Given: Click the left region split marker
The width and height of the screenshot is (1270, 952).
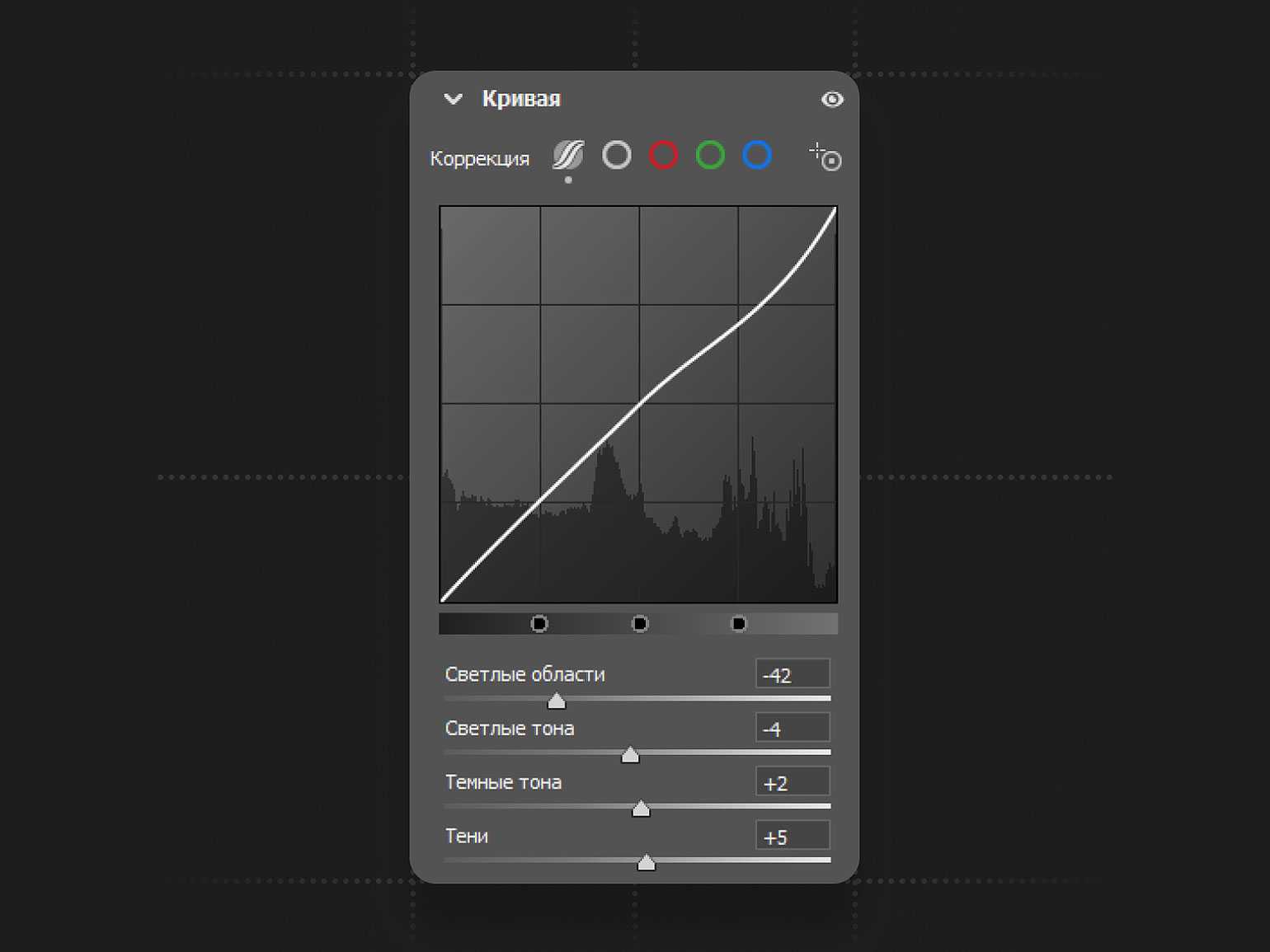Looking at the screenshot, I should pyautogui.click(x=539, y=624).
